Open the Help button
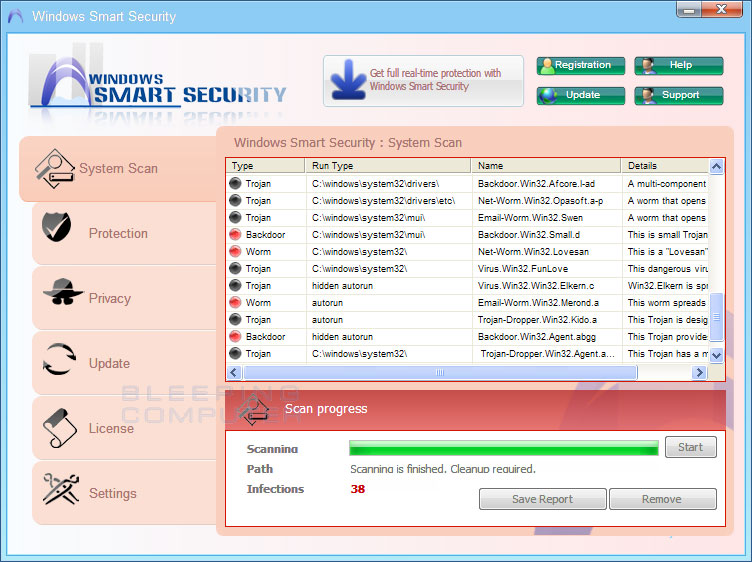This screenshot has height=562, width=752. (679, 66)
